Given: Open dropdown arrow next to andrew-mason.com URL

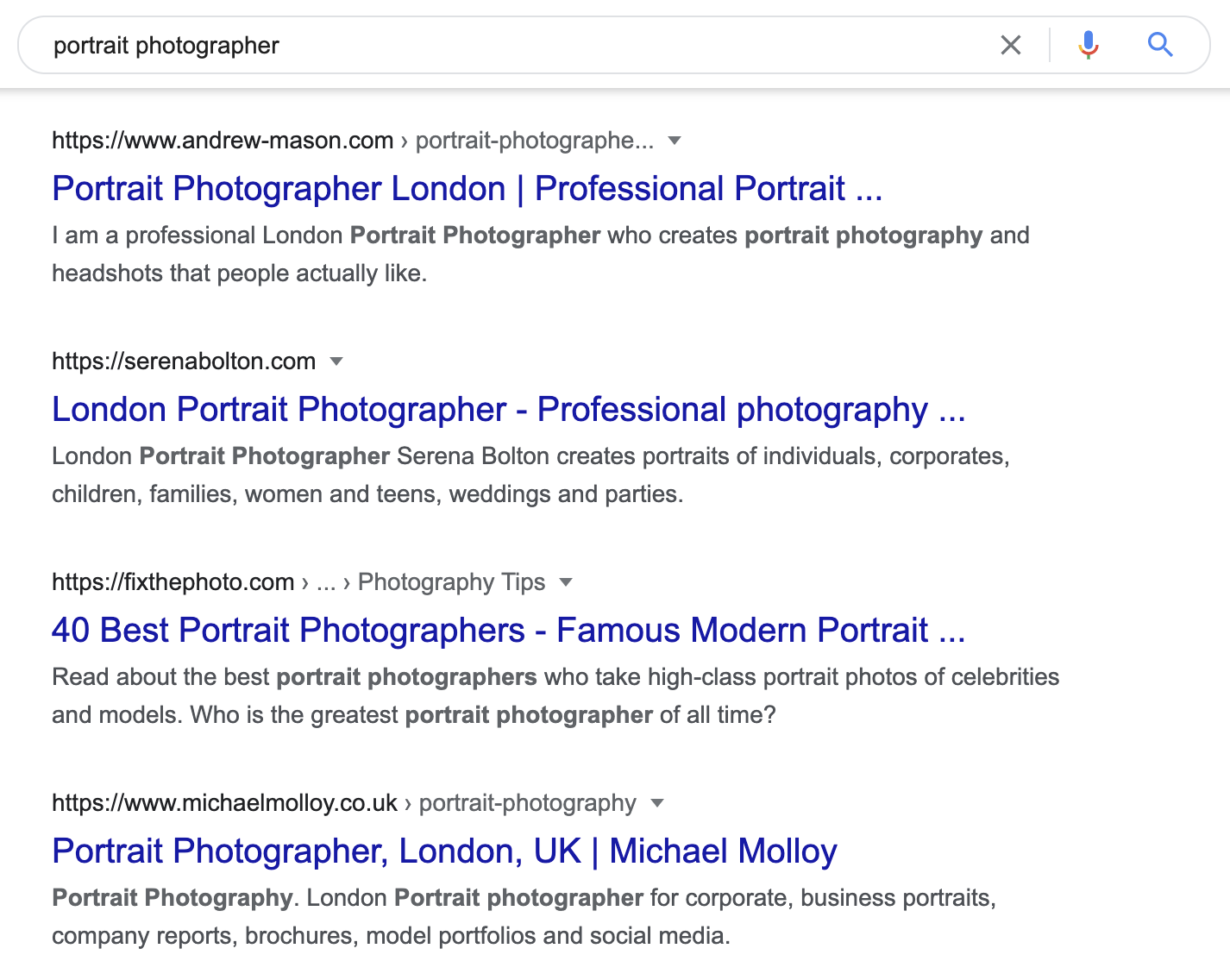Looking at the screenshot, I should click(675, 141).
